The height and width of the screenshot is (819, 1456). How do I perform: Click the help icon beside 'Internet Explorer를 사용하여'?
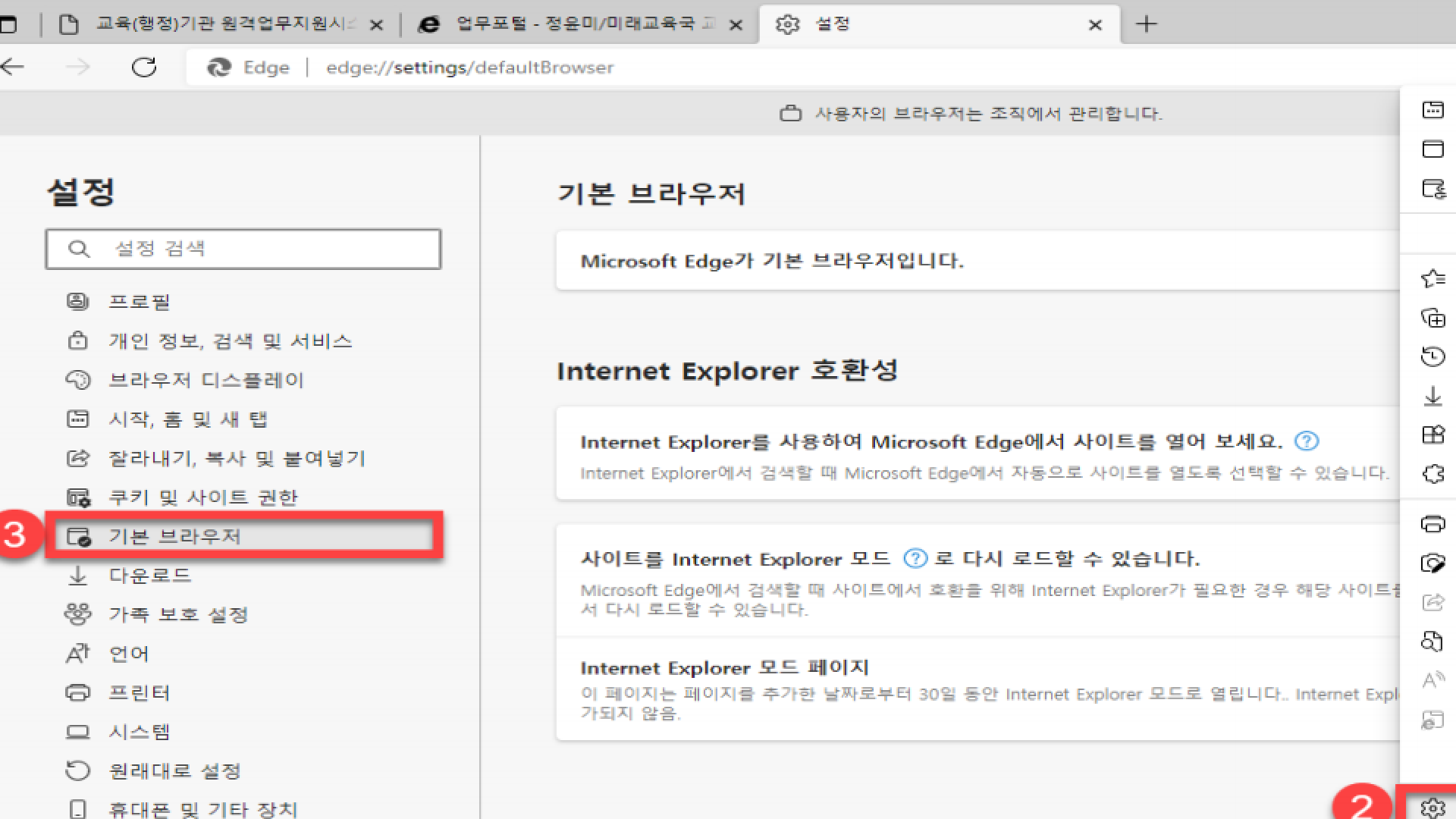[x=1307, y=441]
